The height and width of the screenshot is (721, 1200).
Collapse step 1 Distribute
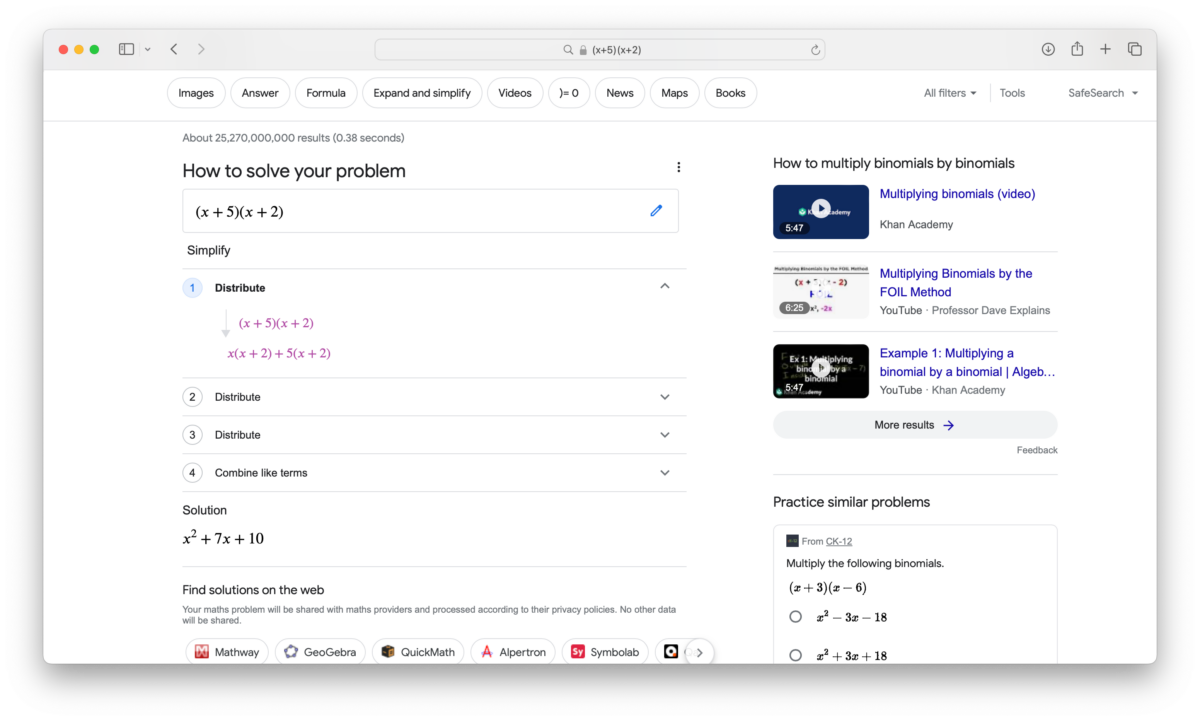[665, 287]
